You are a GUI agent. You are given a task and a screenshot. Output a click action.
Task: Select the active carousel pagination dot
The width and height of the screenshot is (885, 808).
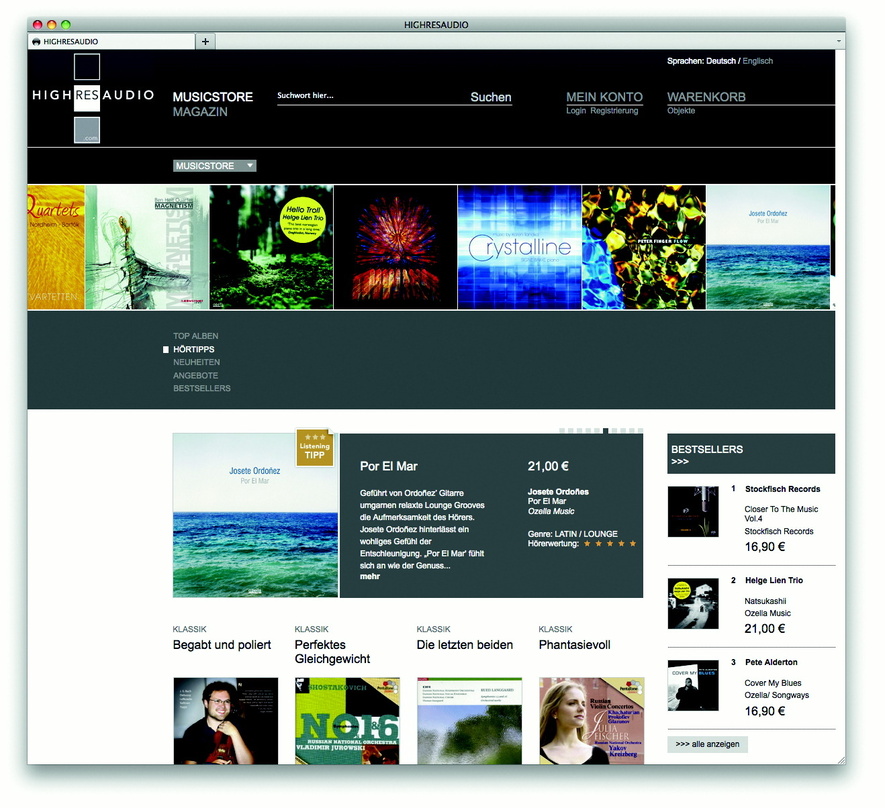[x=606, y=431]
